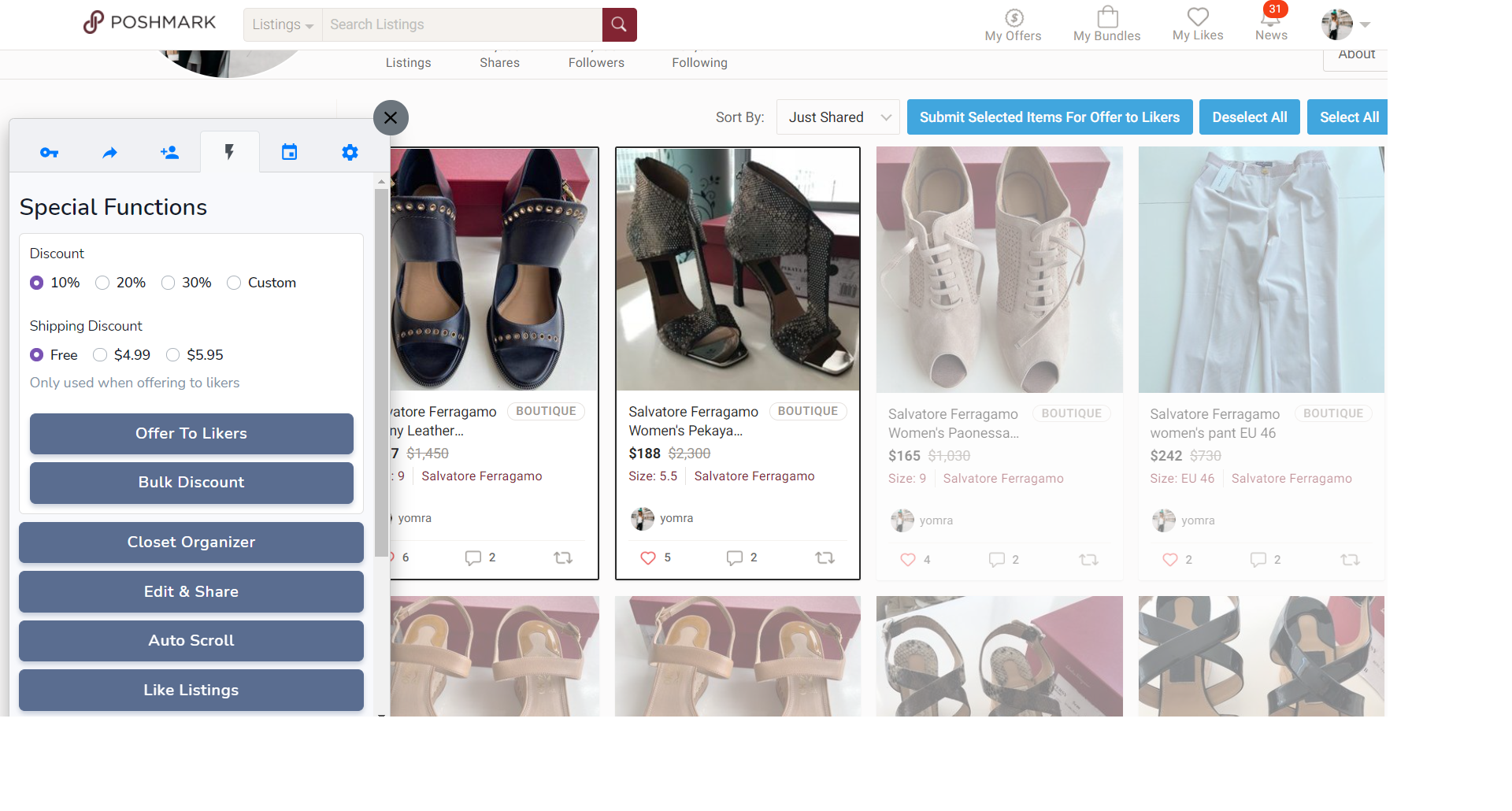Click the search magnifier button
Screen dimensions: 1512x811
coord(619,24)
